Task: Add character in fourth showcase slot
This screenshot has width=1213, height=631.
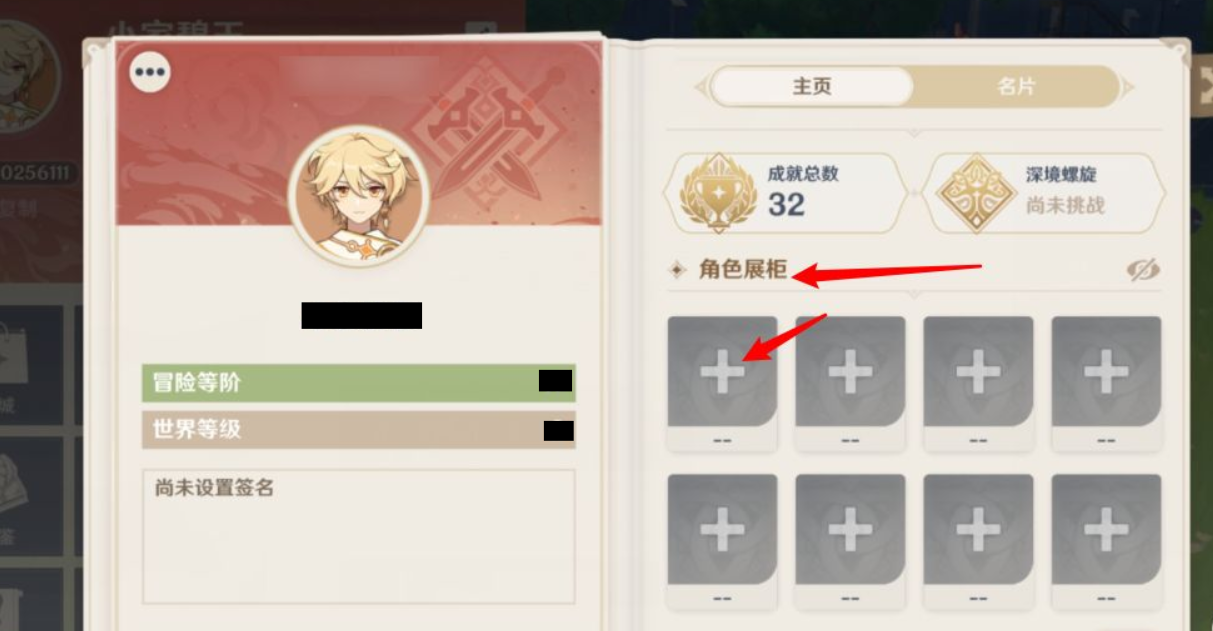Action: (1106, 372)
